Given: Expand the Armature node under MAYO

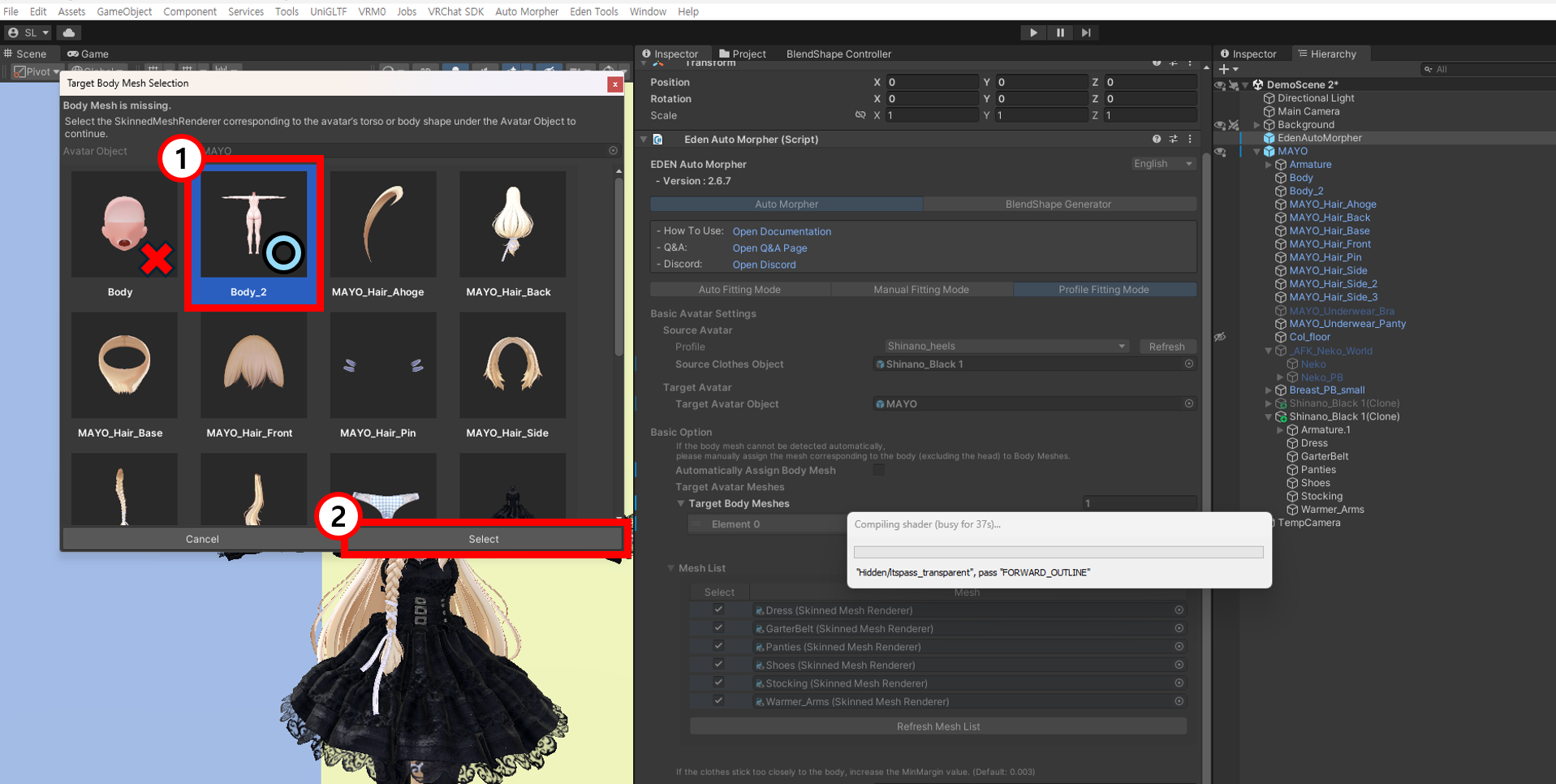Looking at the screenshot, I should 1269,165.
